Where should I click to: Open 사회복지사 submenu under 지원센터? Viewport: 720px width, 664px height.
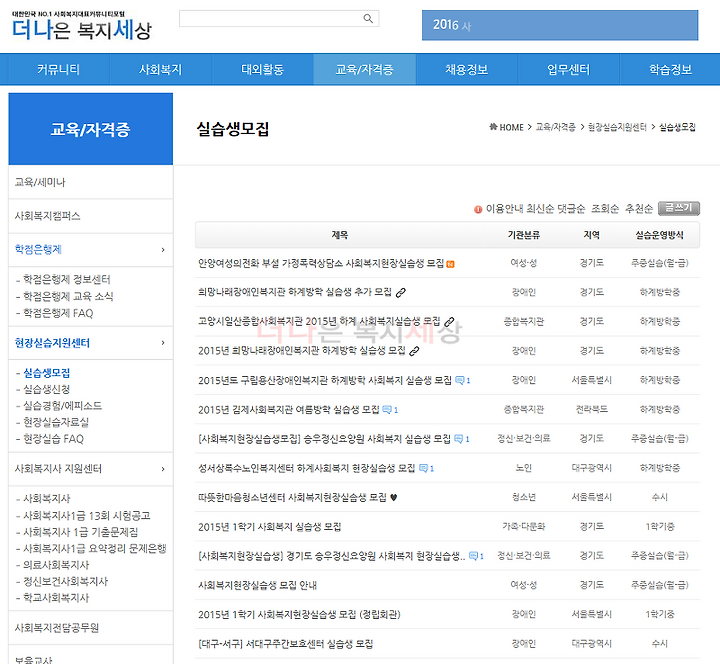pos(46,499)
